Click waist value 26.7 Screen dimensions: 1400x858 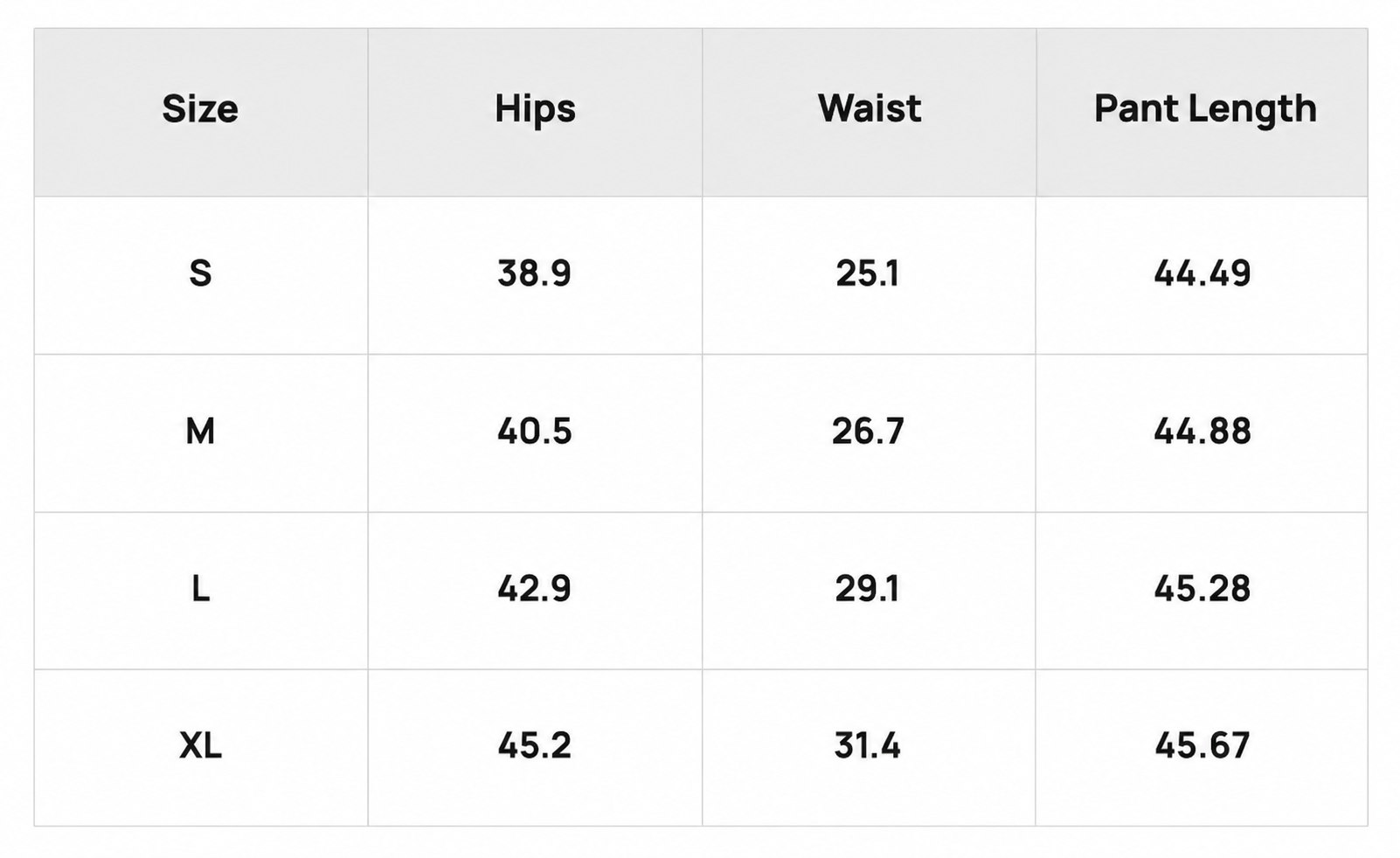tap(868, 432)
